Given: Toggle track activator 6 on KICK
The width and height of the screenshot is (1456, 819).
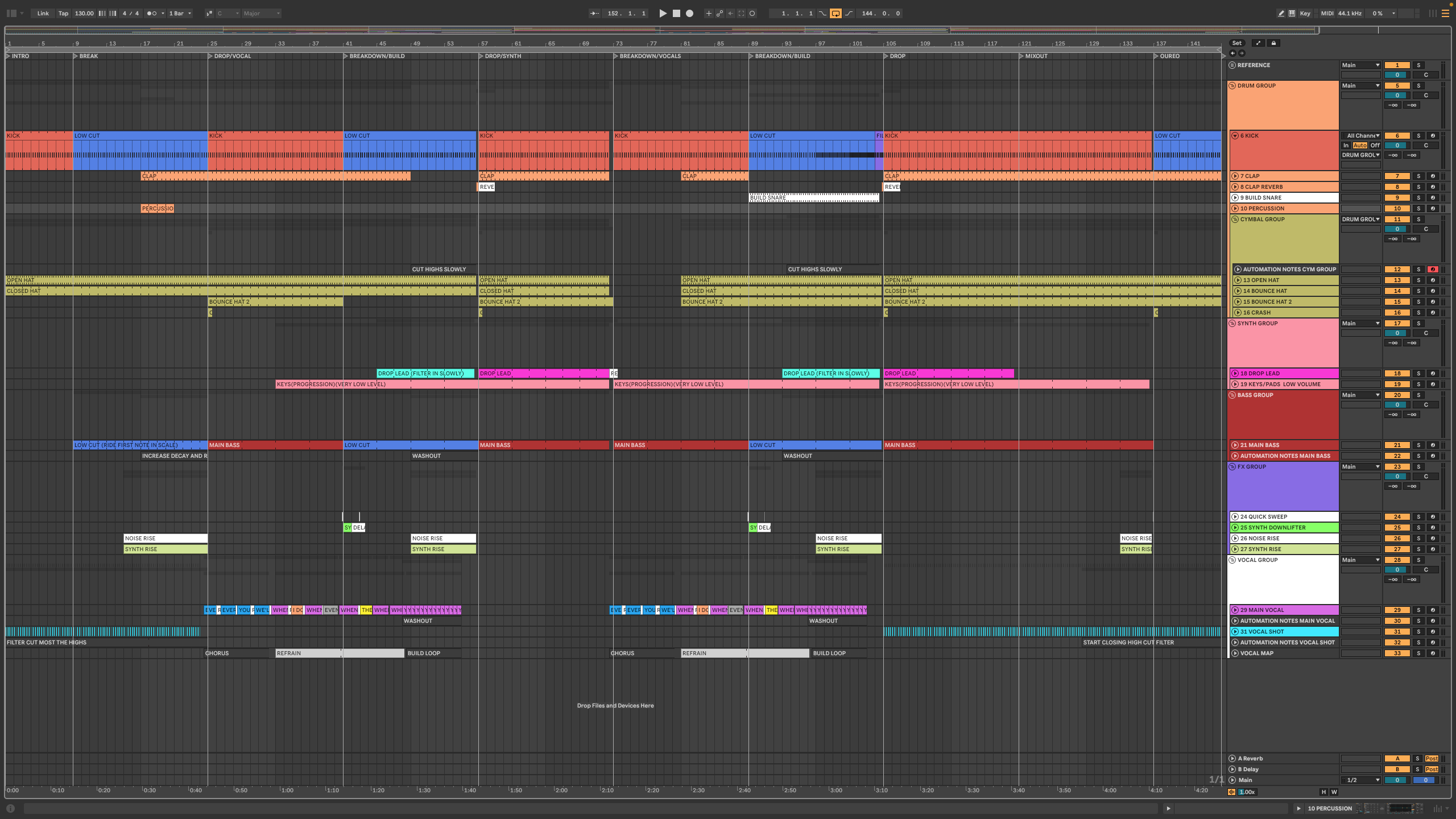Looking at the screenshot, I should coord(1397,136).
